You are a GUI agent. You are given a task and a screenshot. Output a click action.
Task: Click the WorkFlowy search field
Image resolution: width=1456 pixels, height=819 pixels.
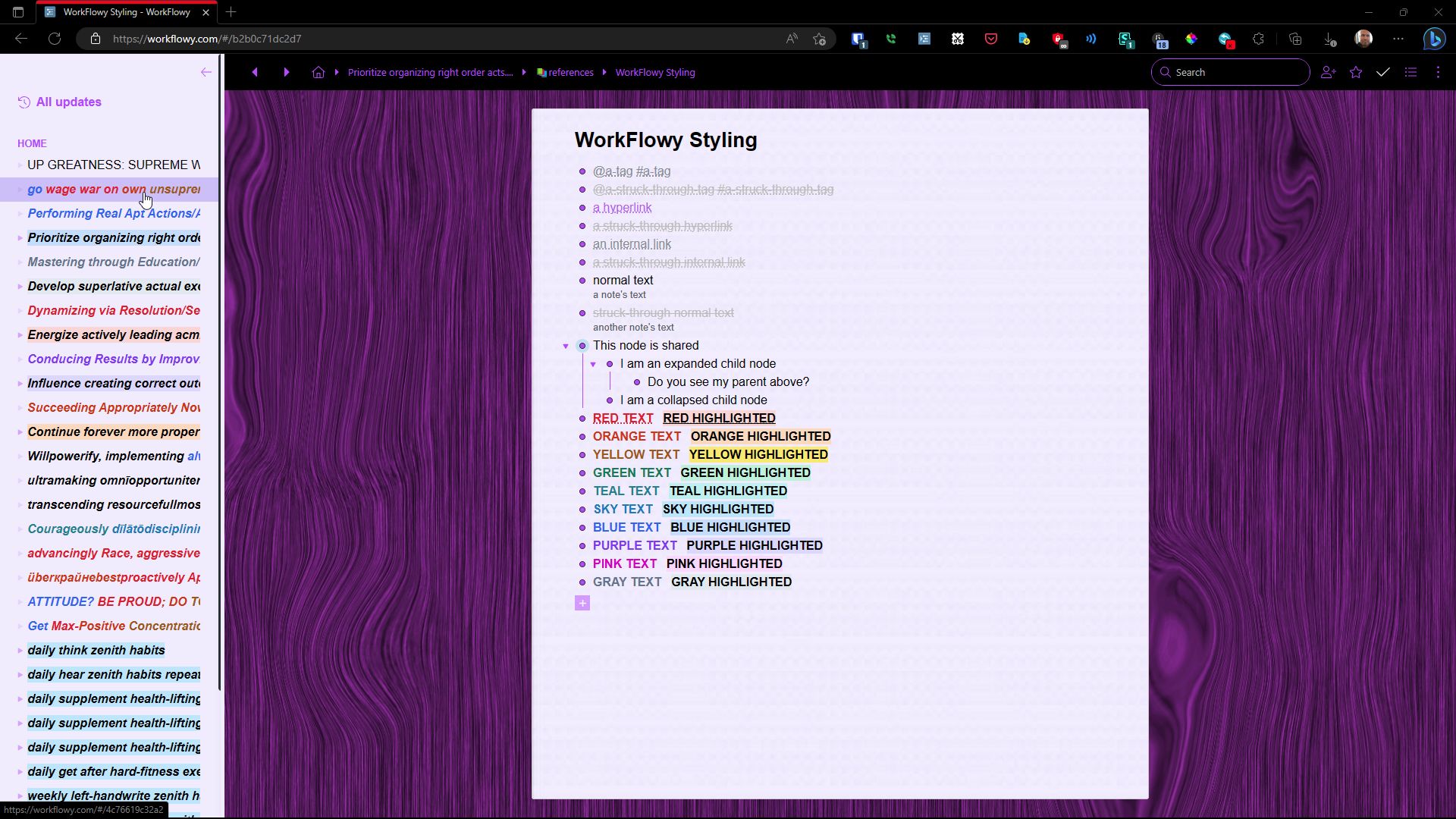coord(1230,72)
